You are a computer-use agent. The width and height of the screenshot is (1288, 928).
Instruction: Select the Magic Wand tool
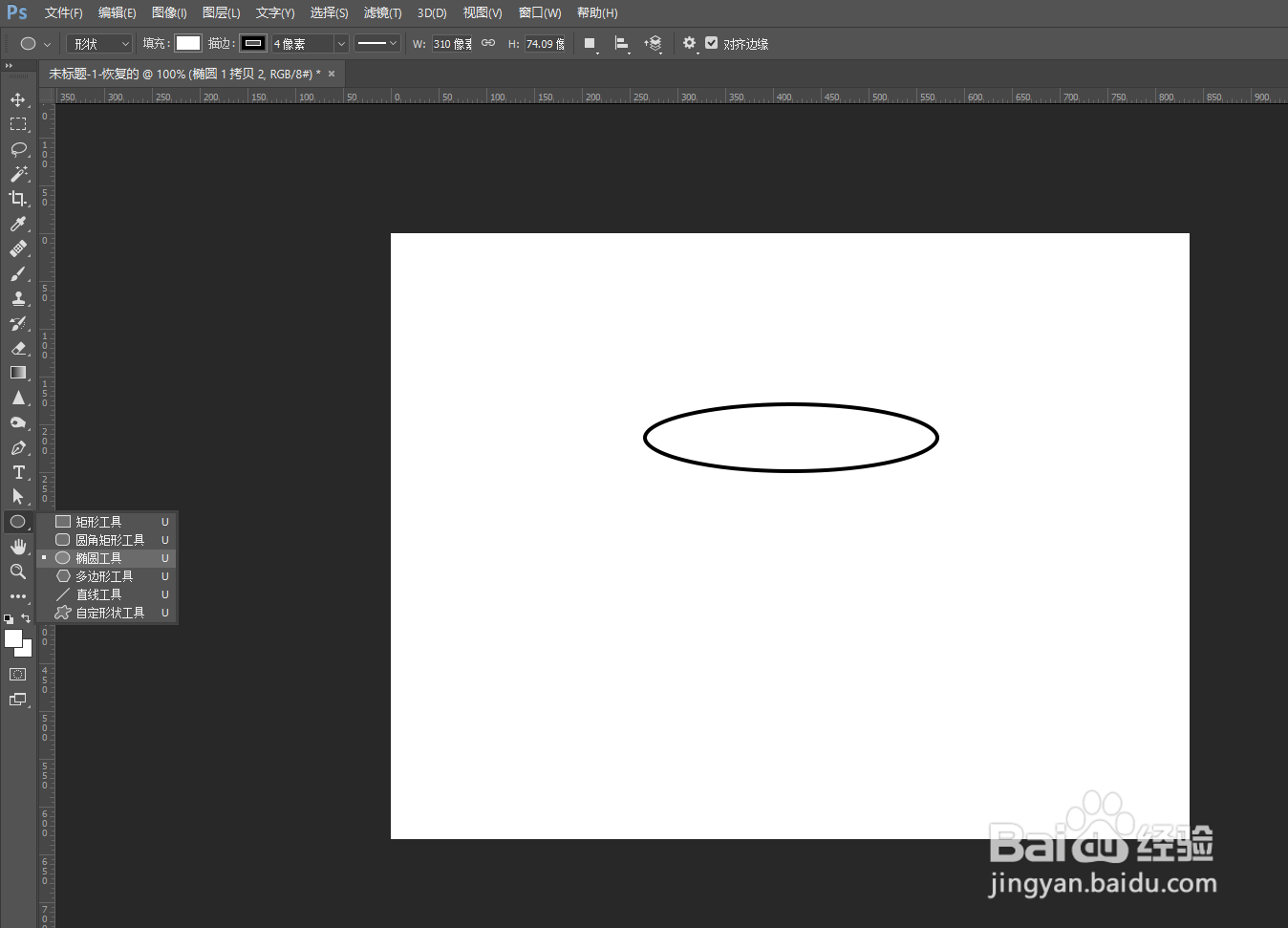point(18,174)
